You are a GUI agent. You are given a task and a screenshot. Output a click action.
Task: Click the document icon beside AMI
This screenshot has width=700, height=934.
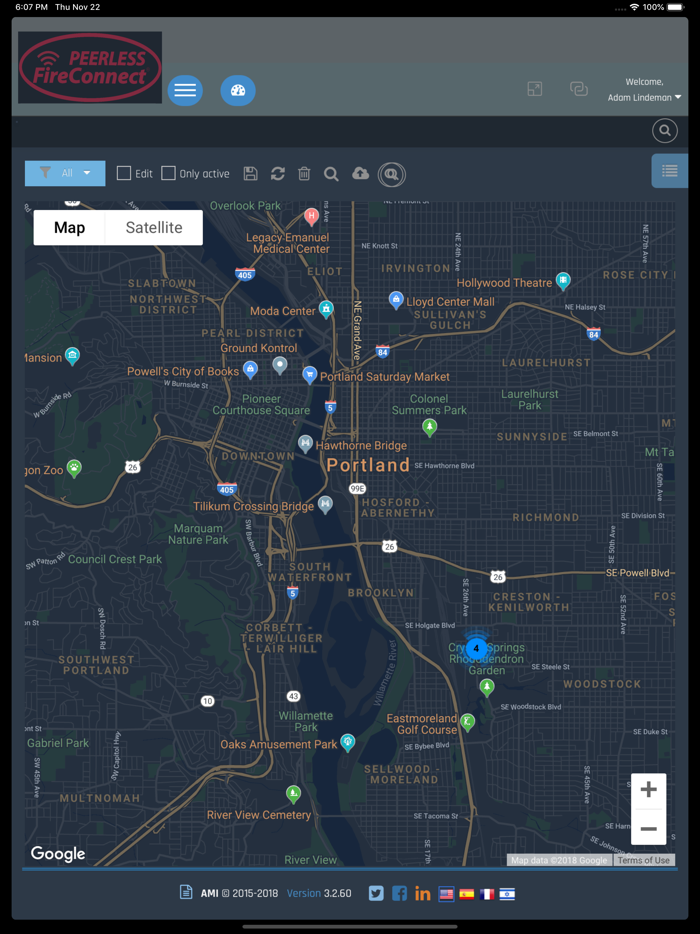click(x=186, y=892)
